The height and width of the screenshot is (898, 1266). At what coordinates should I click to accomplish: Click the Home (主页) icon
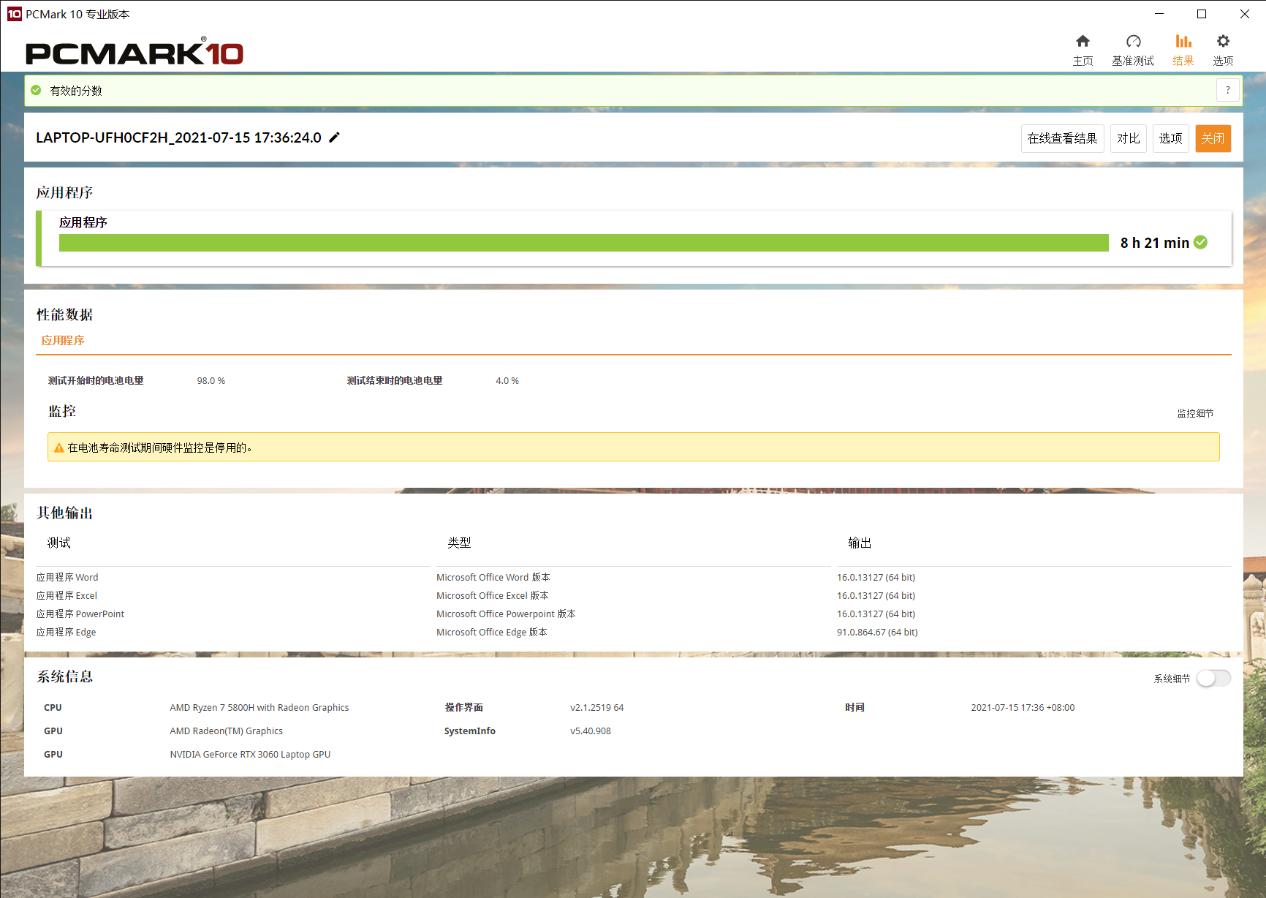(1082, 42)
